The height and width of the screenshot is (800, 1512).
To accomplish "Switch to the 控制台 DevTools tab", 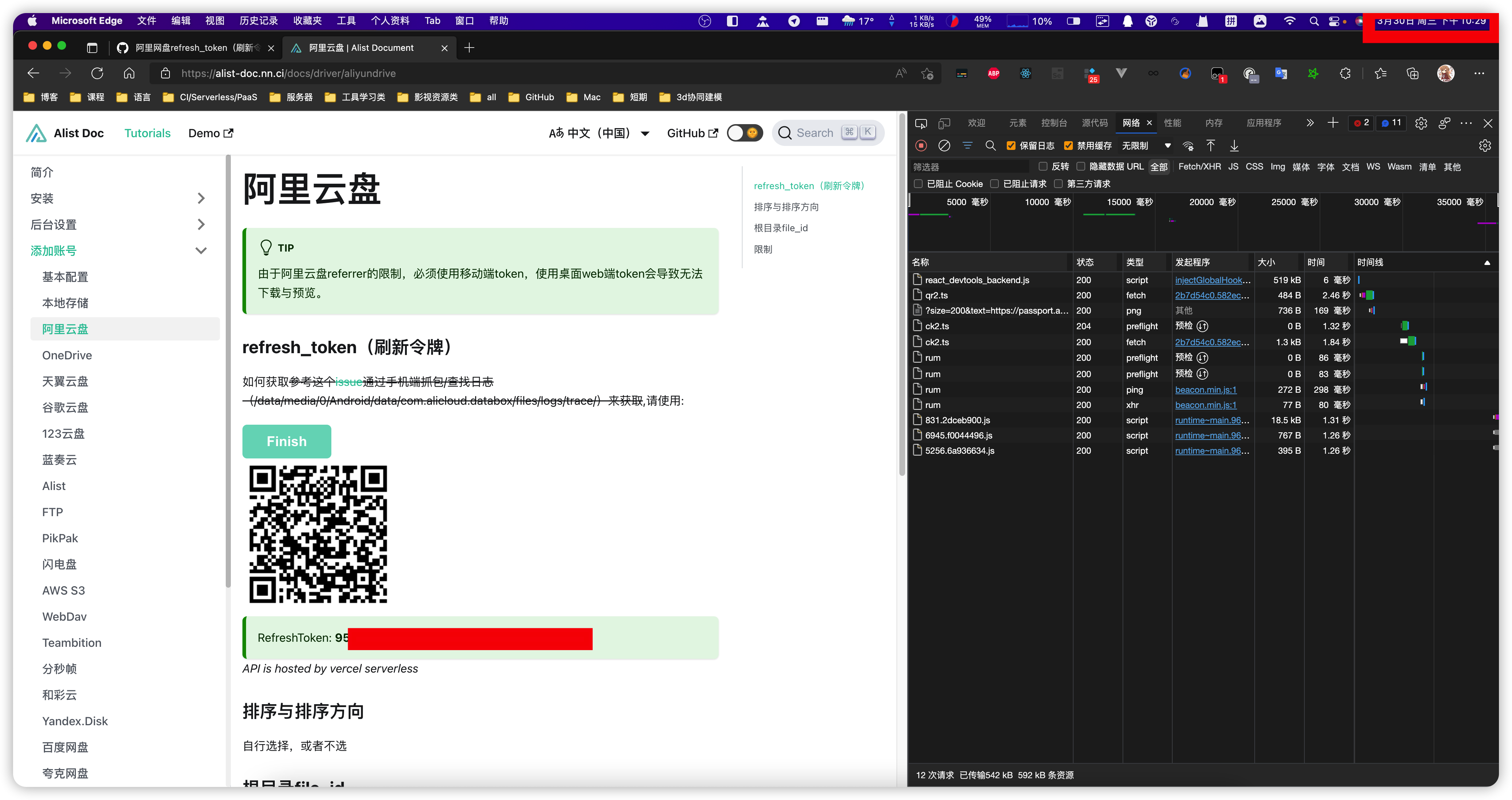I will click(x=1055, y=123).
